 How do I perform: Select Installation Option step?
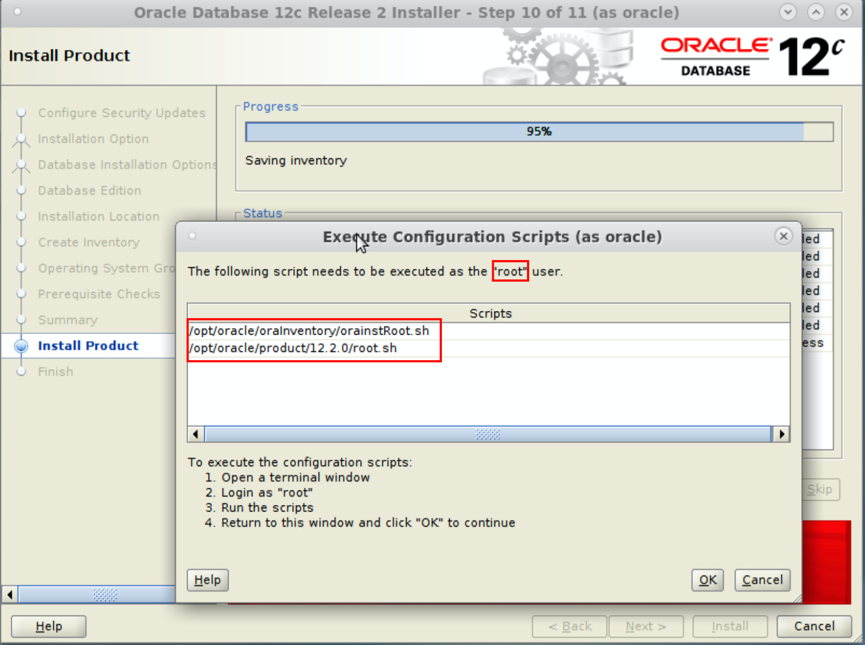(x=93, y=138)
